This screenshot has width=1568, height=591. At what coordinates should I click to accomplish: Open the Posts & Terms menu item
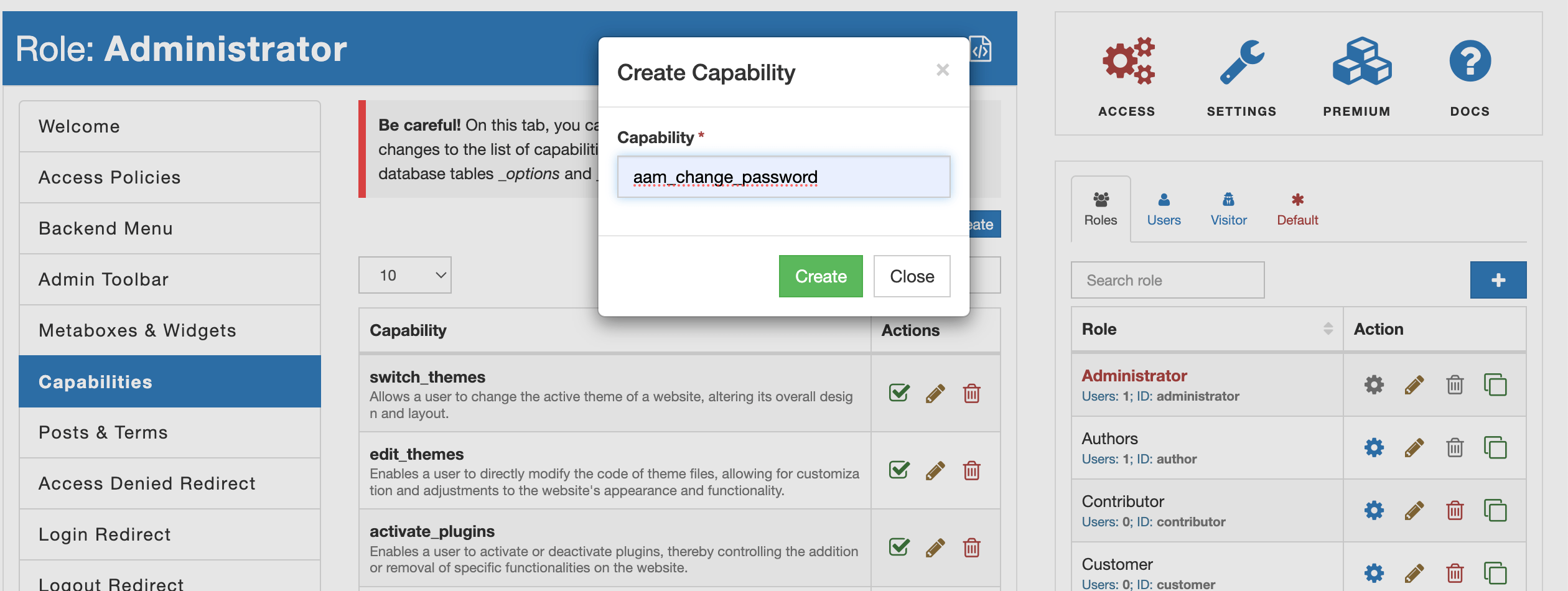170,432
